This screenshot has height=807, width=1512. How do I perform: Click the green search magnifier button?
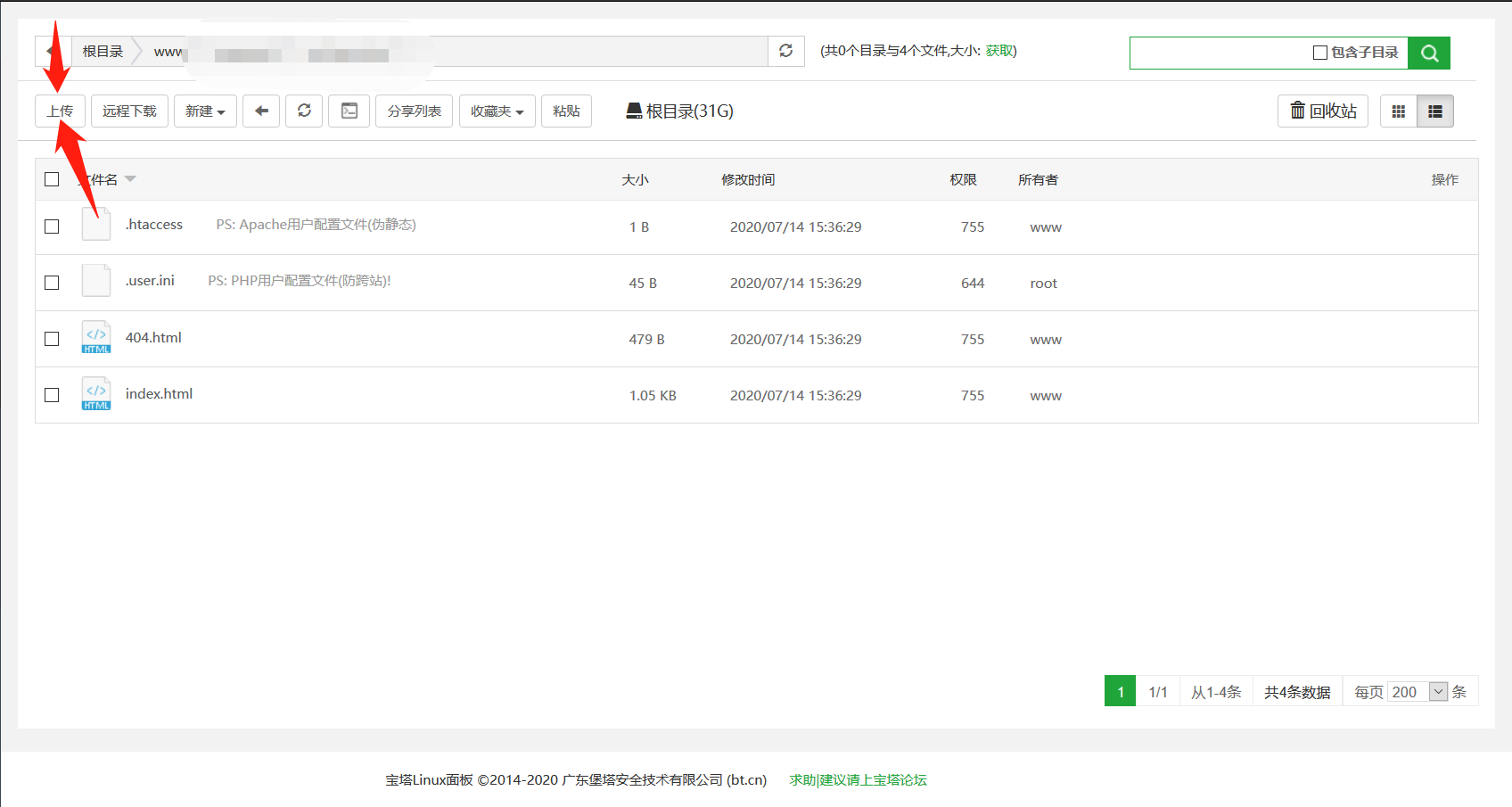pyautogui.click(x=1429, y=53)
